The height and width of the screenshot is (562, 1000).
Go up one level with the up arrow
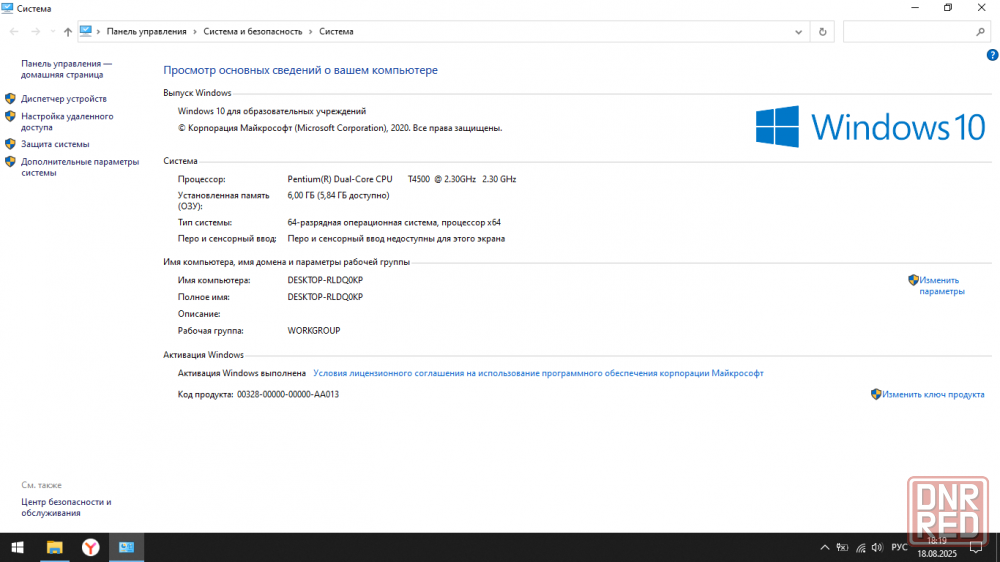(x=68, y=32)
